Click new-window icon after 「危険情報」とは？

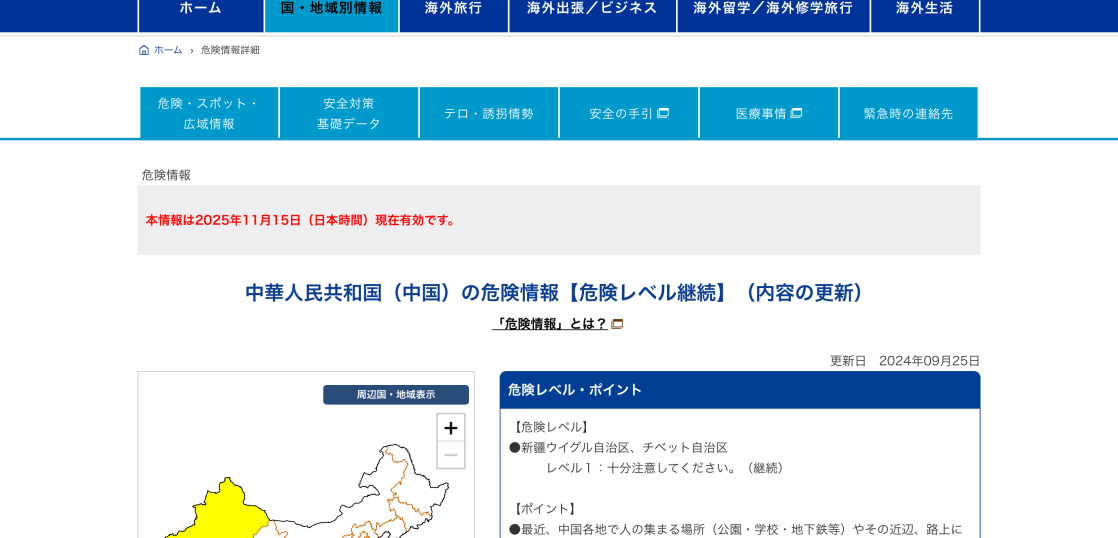(x=617, y=324)
